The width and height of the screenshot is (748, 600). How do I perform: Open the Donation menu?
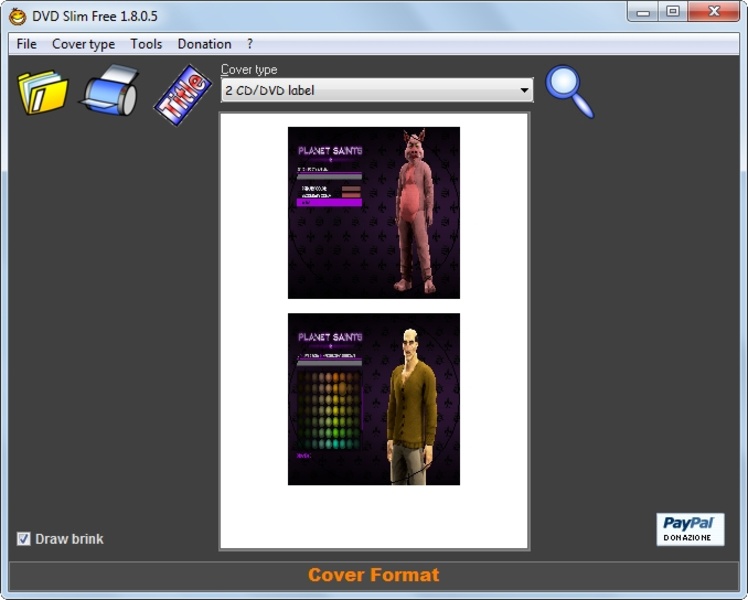[204, 44]
